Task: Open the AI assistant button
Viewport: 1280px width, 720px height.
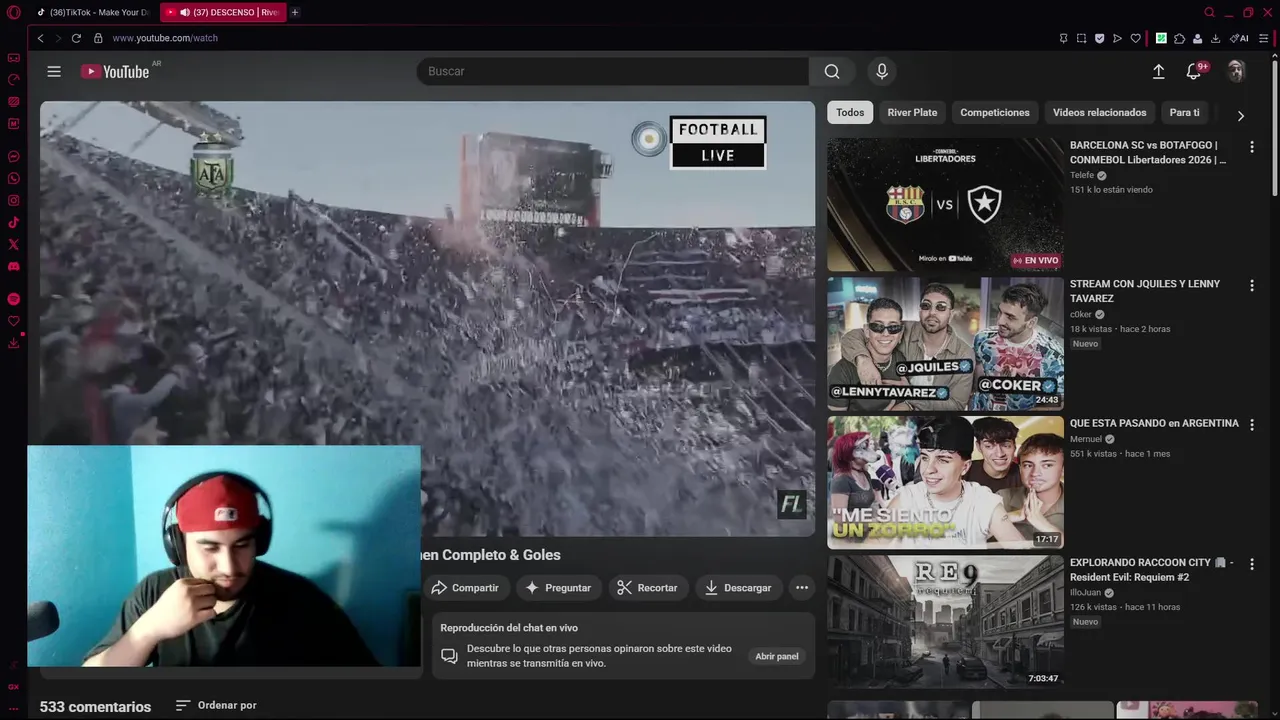Action: 1239,38
